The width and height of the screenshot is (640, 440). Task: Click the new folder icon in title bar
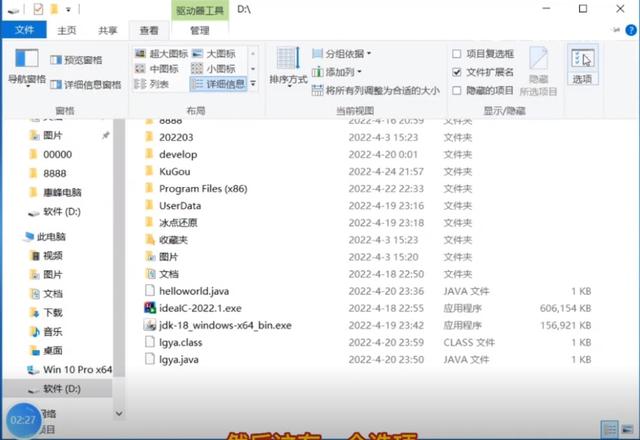54,9
